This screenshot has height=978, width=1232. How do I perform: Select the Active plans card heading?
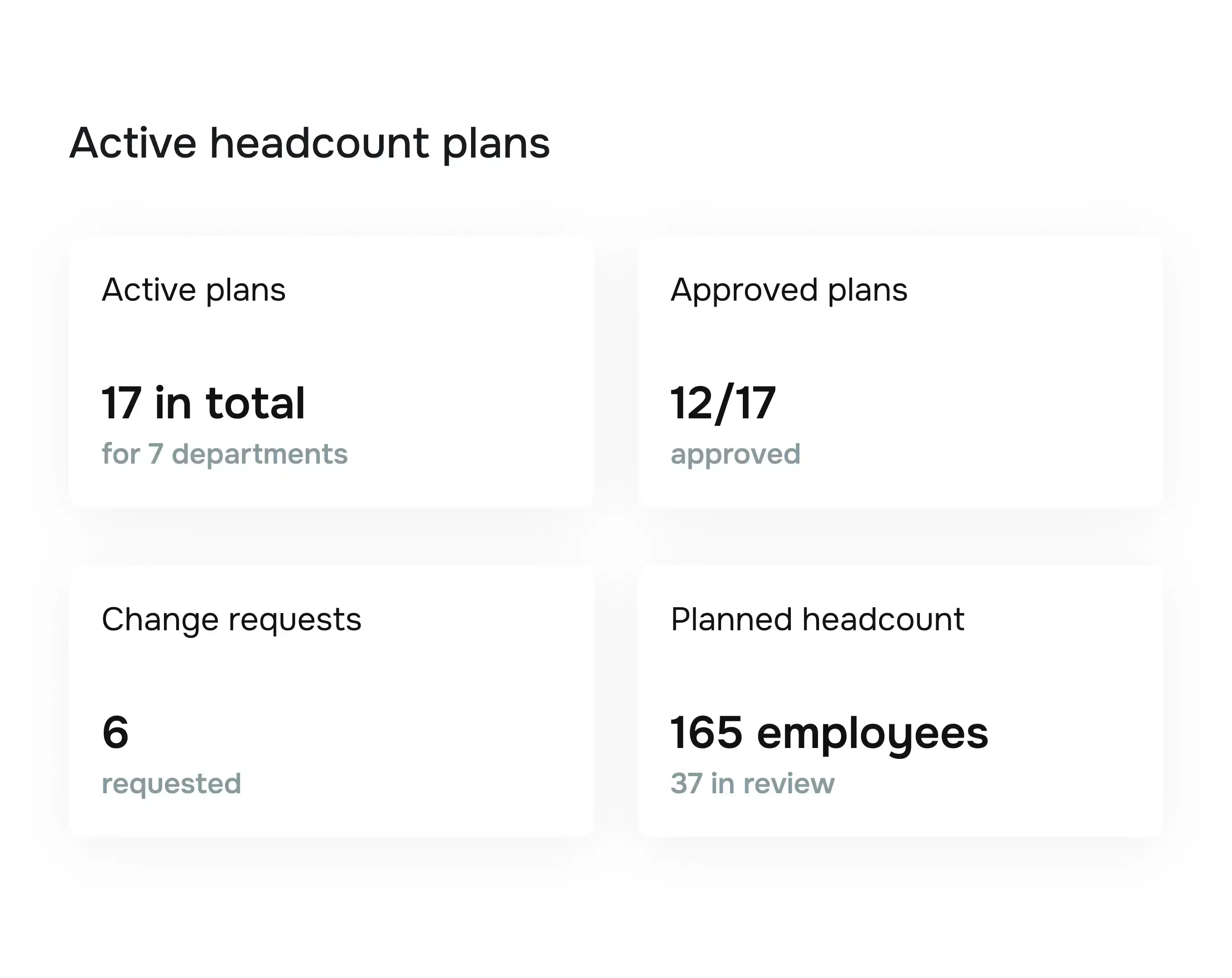(194, 290)
